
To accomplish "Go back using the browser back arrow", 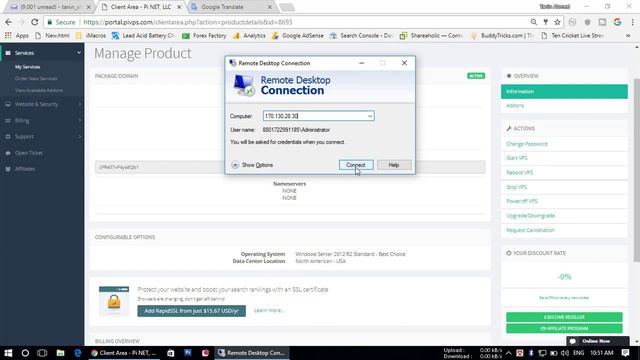I will (x=9, y=22).
